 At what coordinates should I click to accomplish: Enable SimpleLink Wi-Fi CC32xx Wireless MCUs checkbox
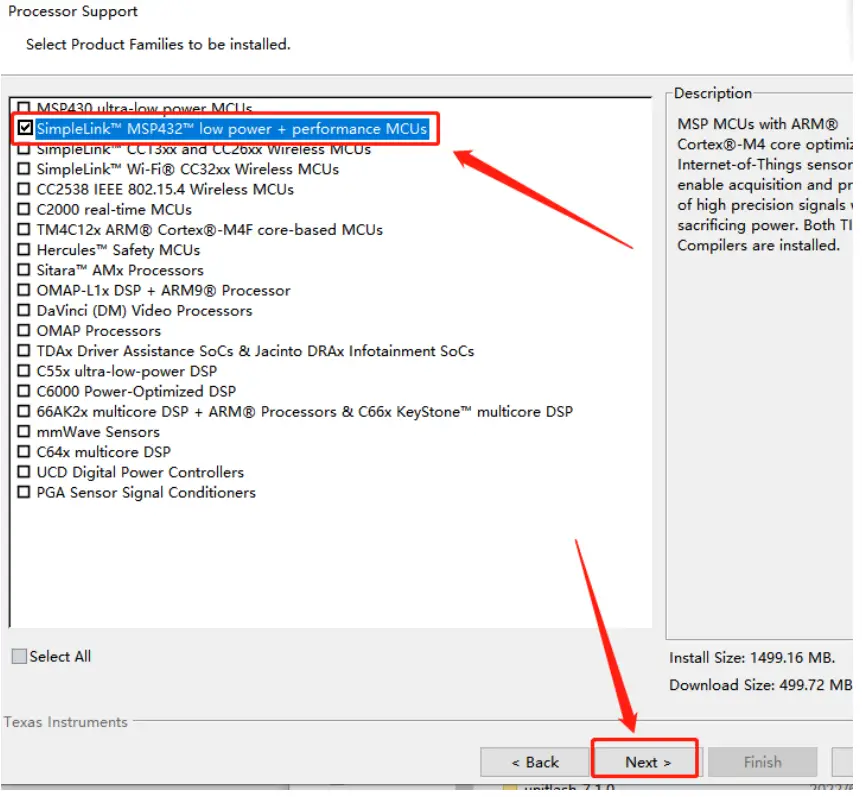(24, 169)
